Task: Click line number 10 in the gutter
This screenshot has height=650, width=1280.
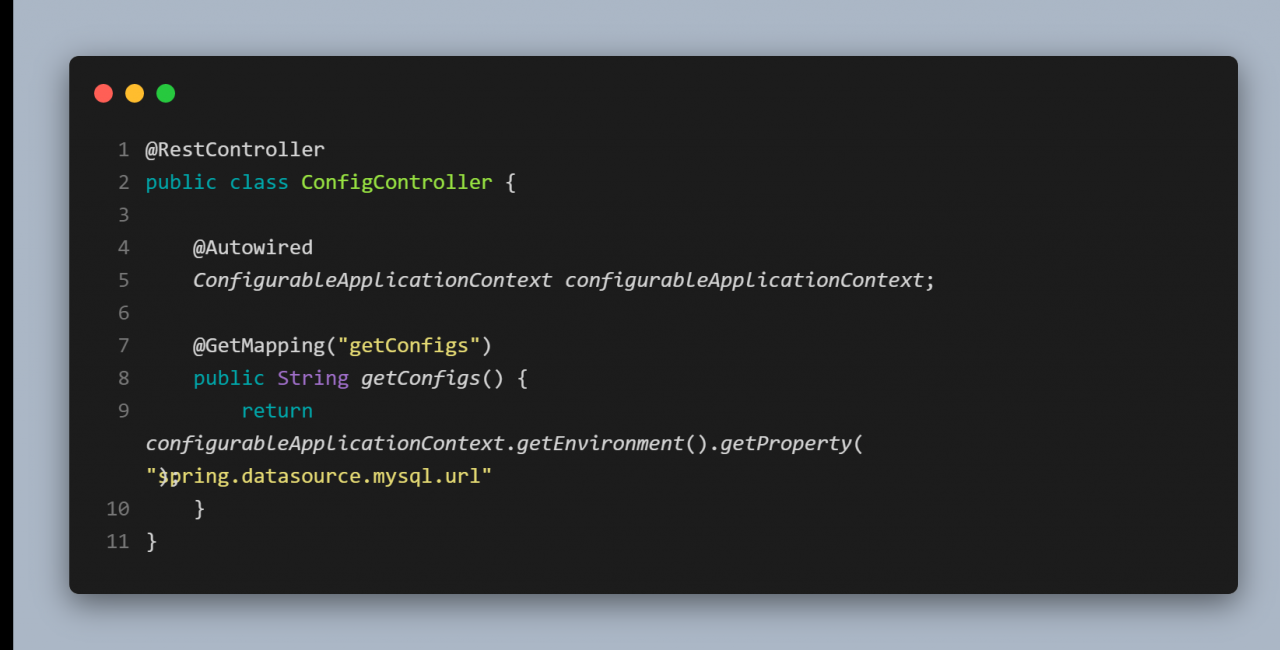Action: (x=118, y=508)
